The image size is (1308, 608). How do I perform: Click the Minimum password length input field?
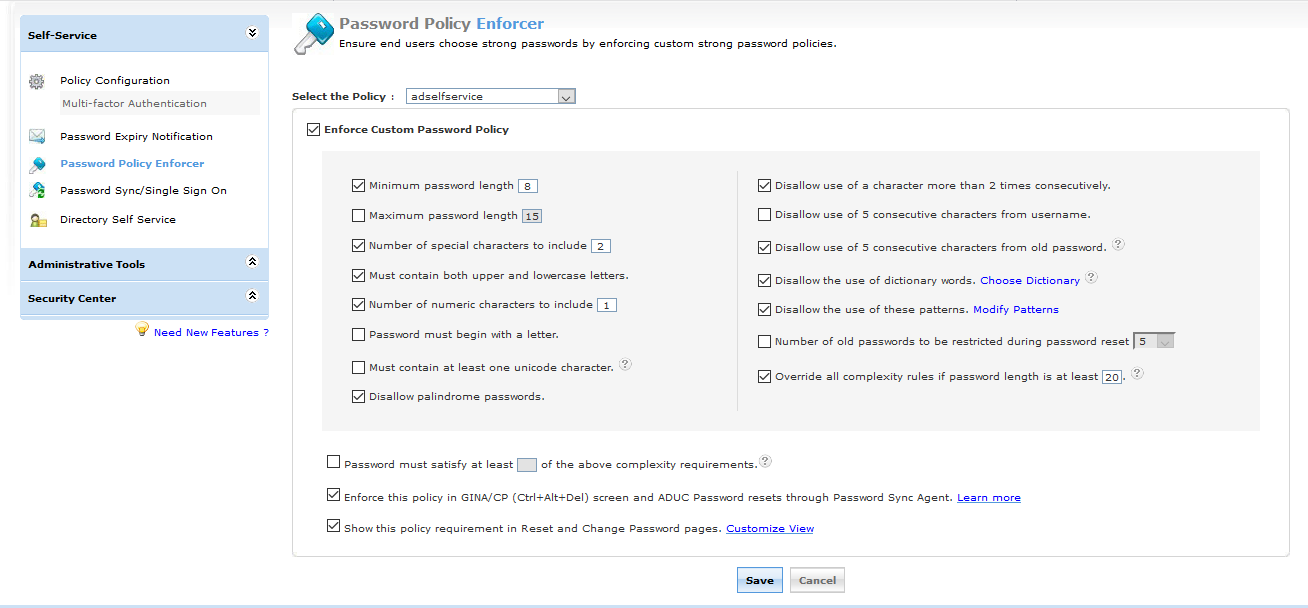(x=528, y=186)
